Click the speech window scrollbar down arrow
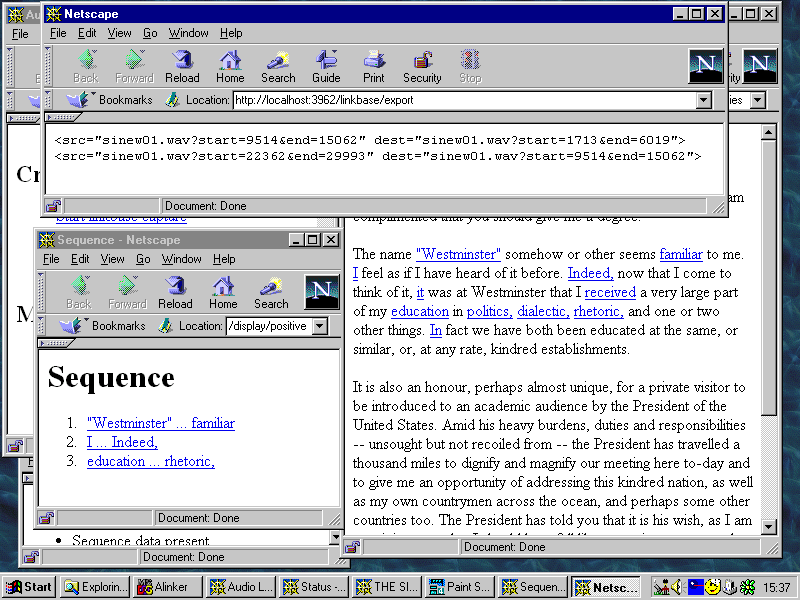Screen dimensions: 800x600 coord(768,527)
